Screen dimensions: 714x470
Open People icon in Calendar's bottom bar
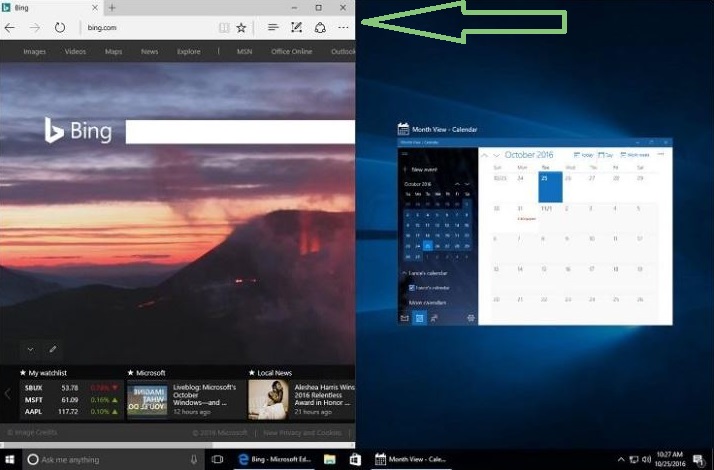click(434, 318)
